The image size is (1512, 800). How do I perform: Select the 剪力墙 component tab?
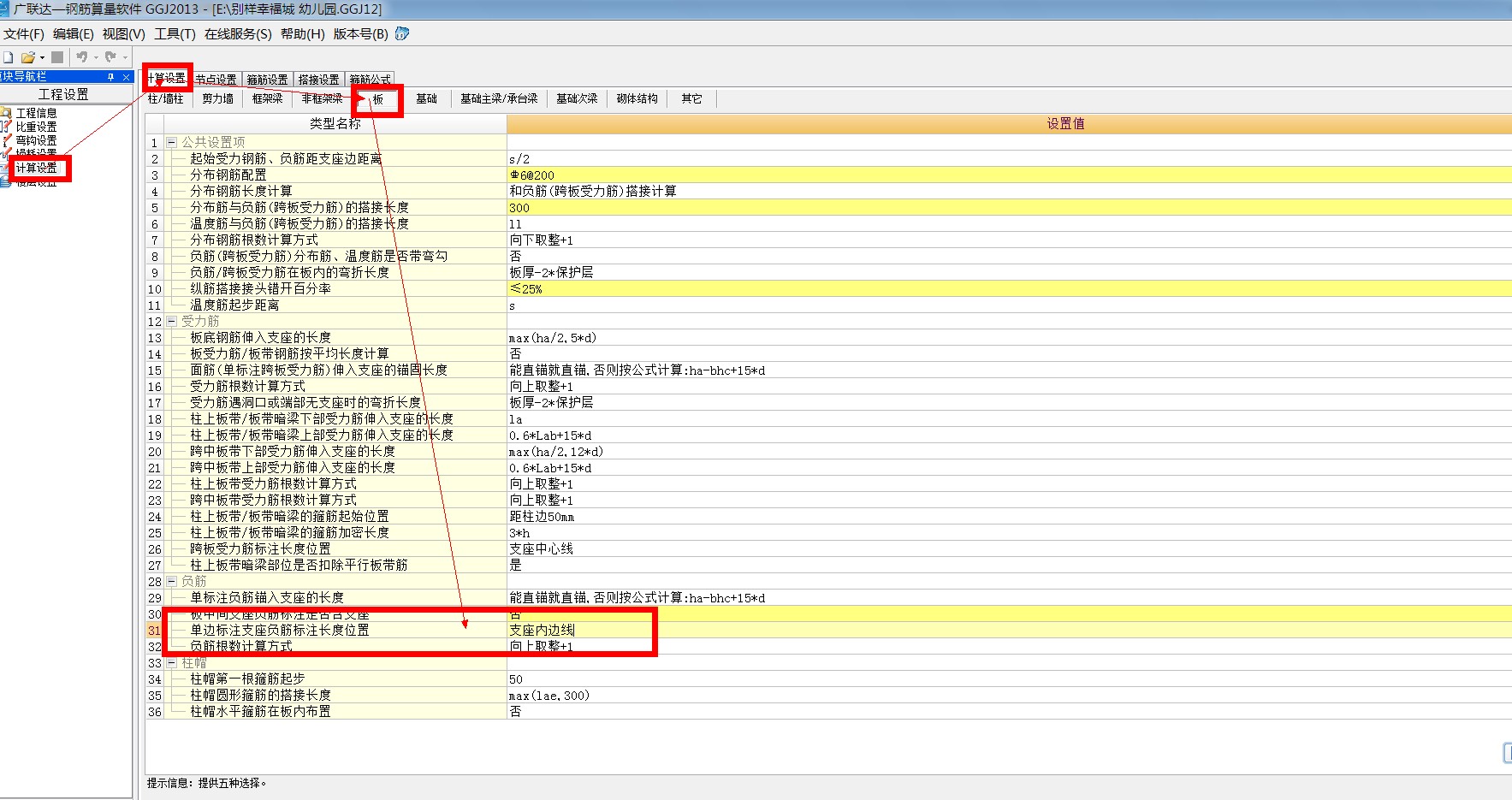tap(218, 98)
